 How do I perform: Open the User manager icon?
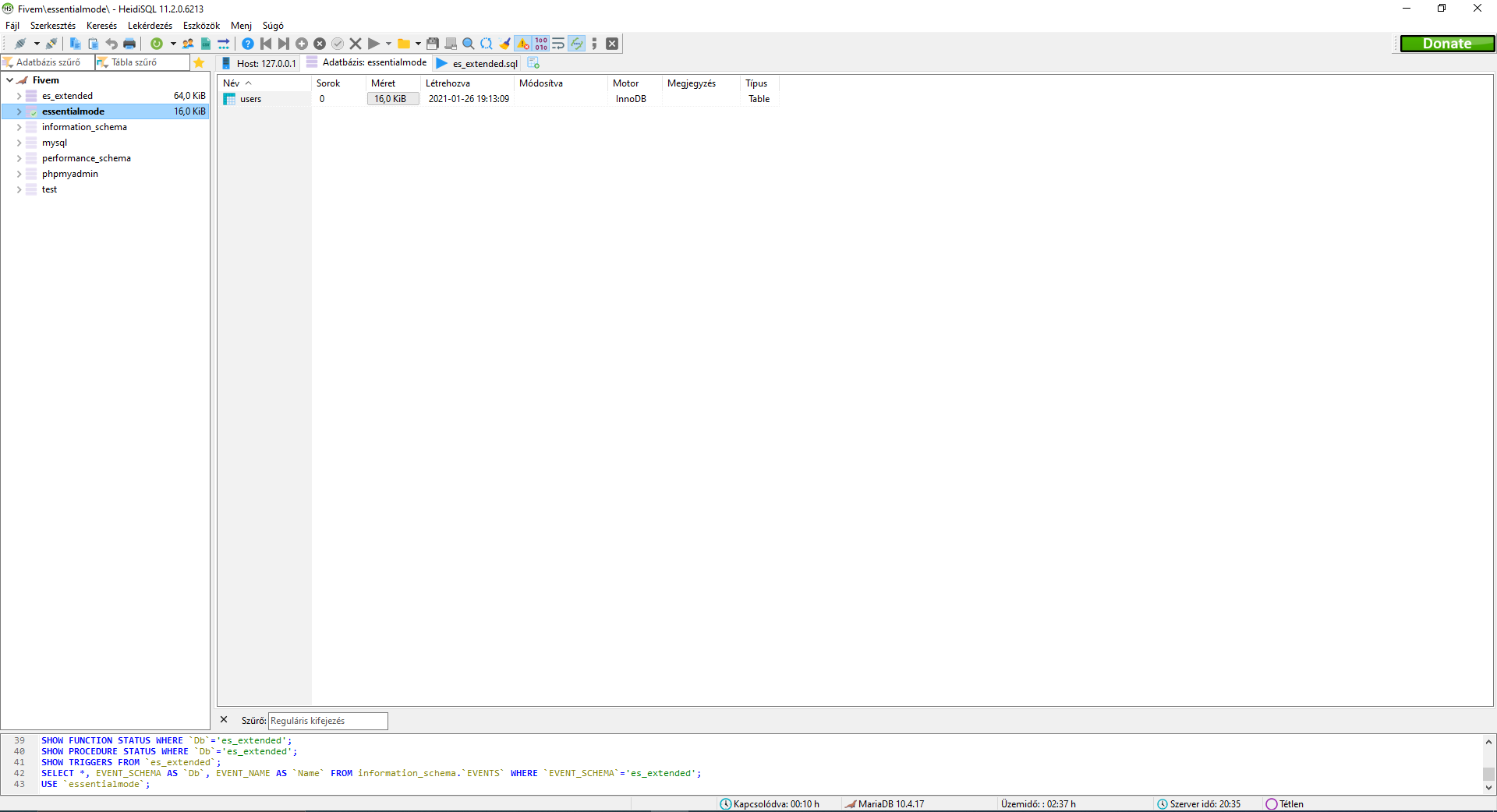coord(186,44)
